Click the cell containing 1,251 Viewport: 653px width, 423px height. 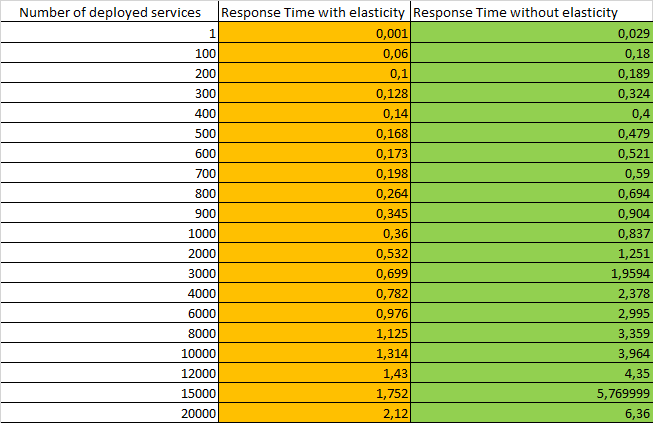coord(532,252)
